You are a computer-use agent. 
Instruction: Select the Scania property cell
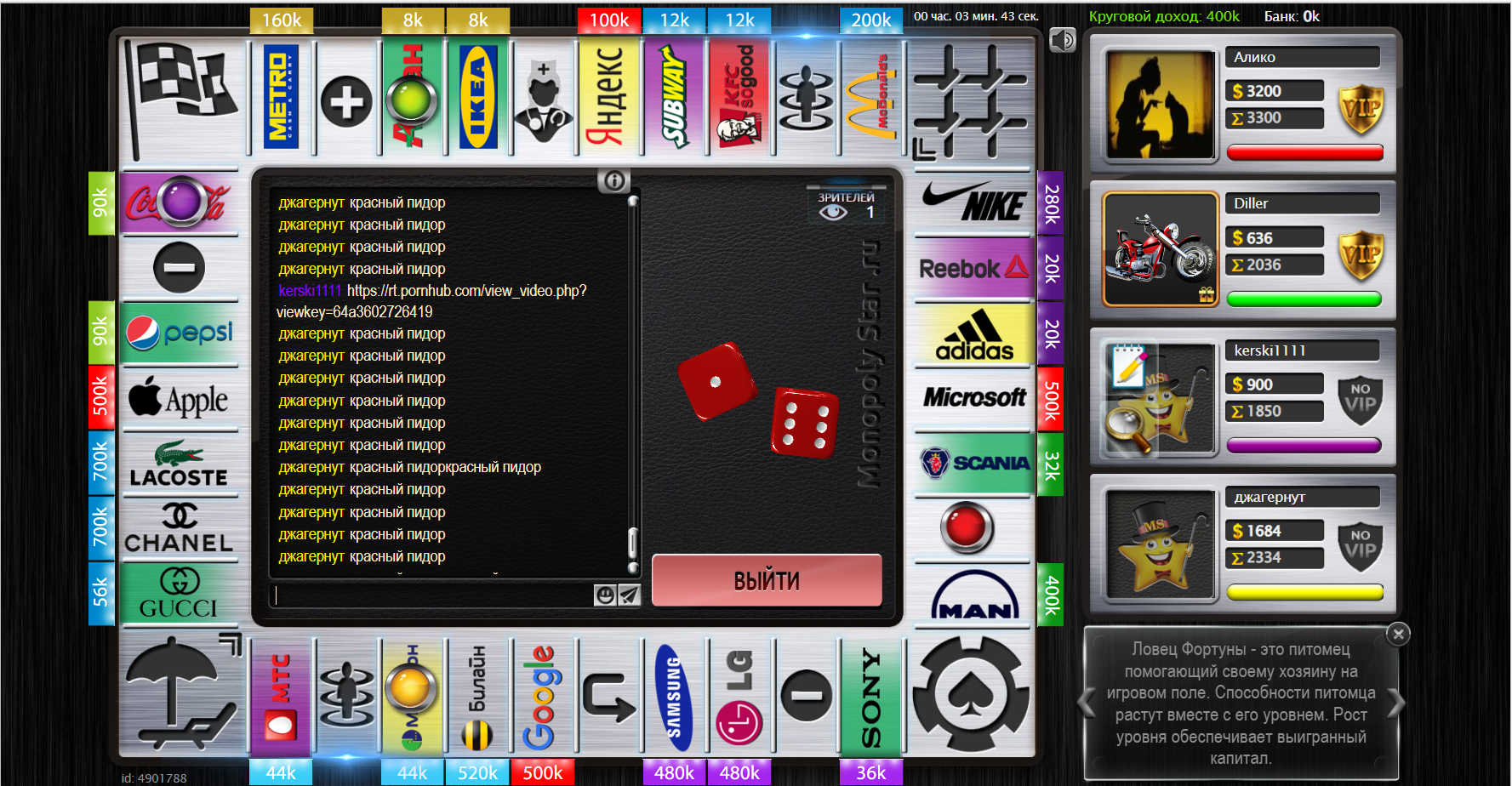[x=974, y=463]
